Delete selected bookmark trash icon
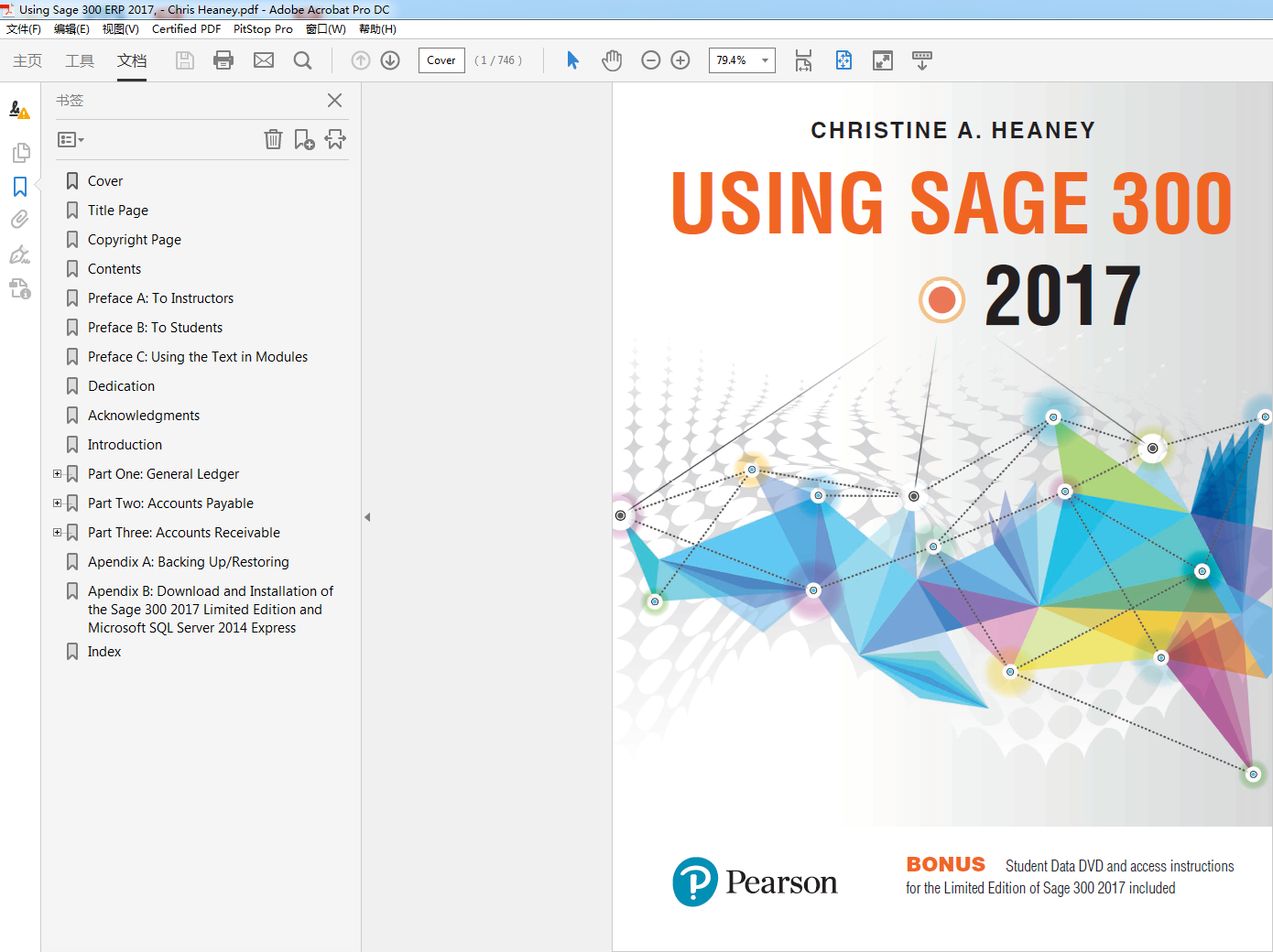 click(273, 139)
